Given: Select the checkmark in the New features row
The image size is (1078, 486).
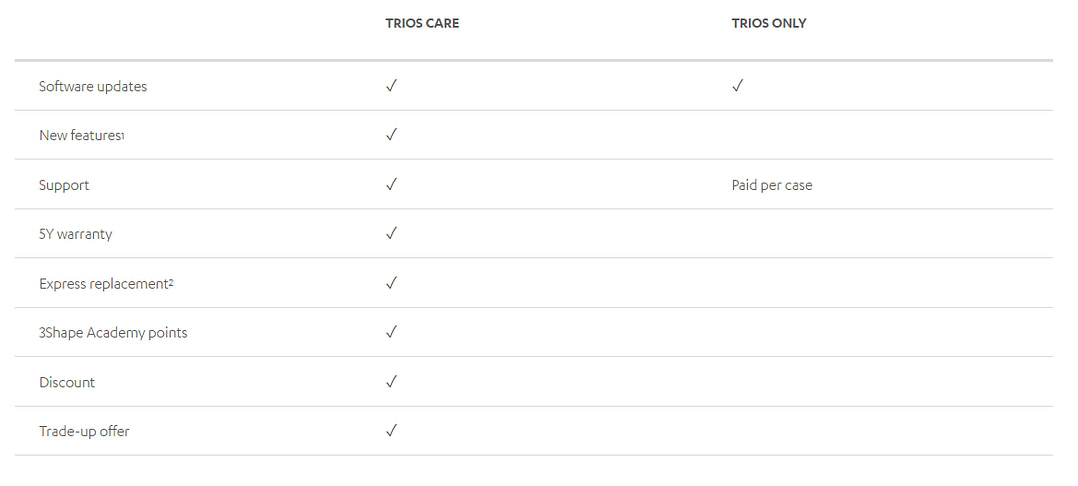Looking at the screenshot, I should click(x=391, y=135).
